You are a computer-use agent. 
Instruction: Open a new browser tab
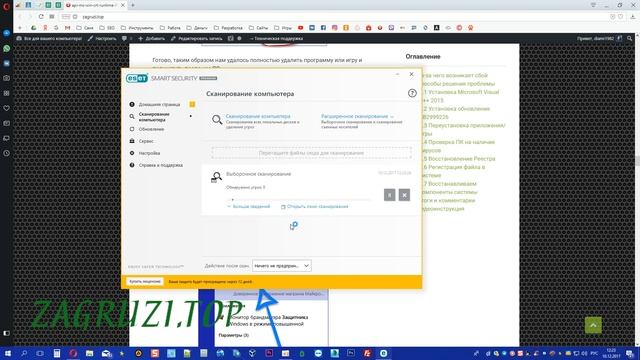133,5
